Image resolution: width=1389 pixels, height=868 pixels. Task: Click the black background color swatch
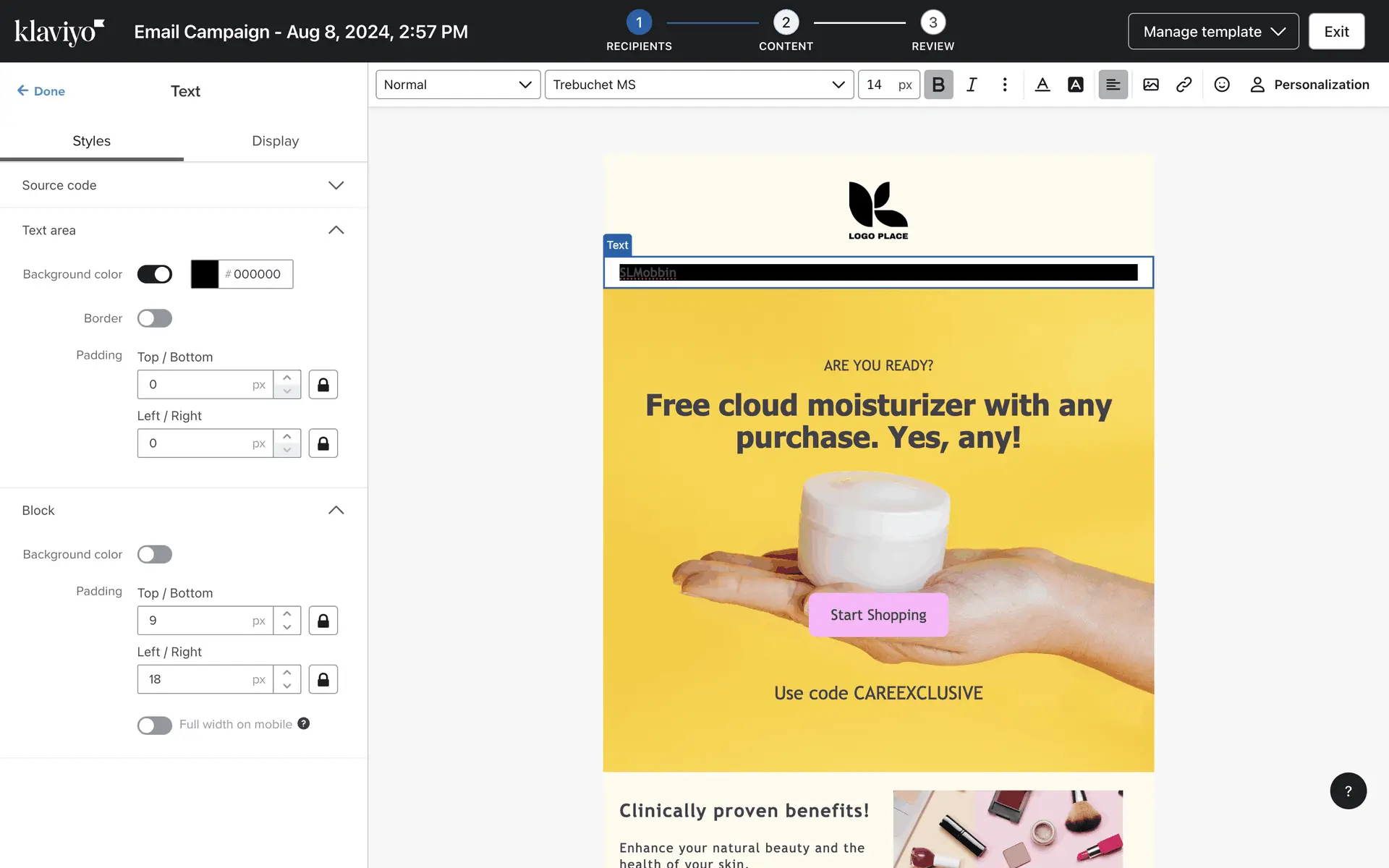pyautogui.click(x=205, y=274)
